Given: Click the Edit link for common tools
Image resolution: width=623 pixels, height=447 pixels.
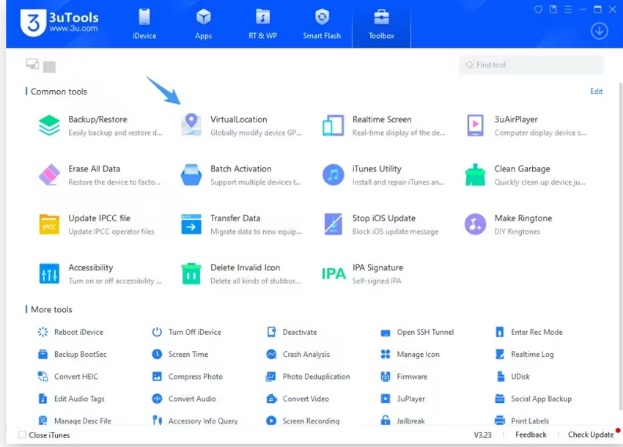Looking at the screenshot, I should point(596,91).
